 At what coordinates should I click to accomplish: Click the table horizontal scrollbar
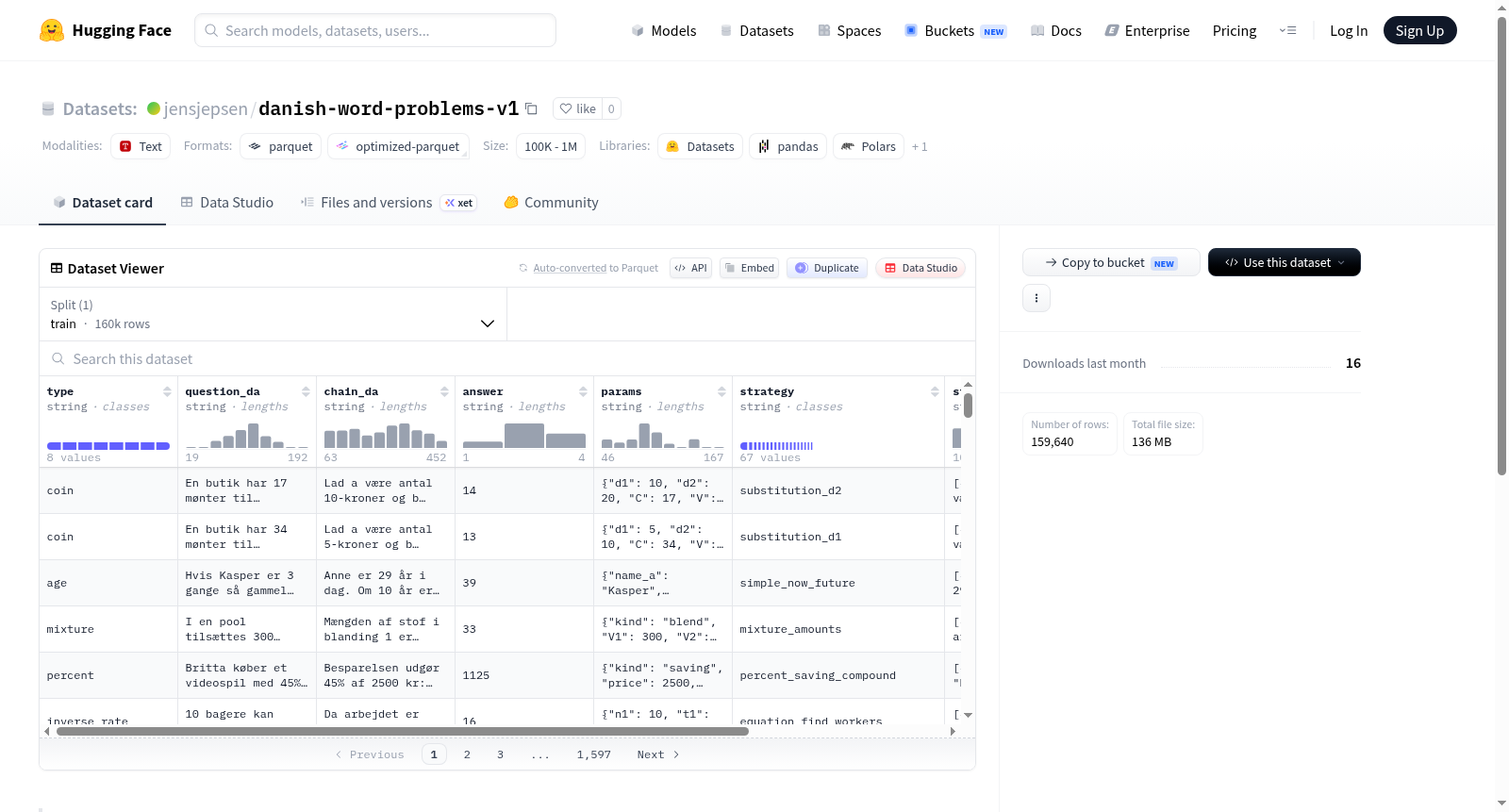point(402,731)
